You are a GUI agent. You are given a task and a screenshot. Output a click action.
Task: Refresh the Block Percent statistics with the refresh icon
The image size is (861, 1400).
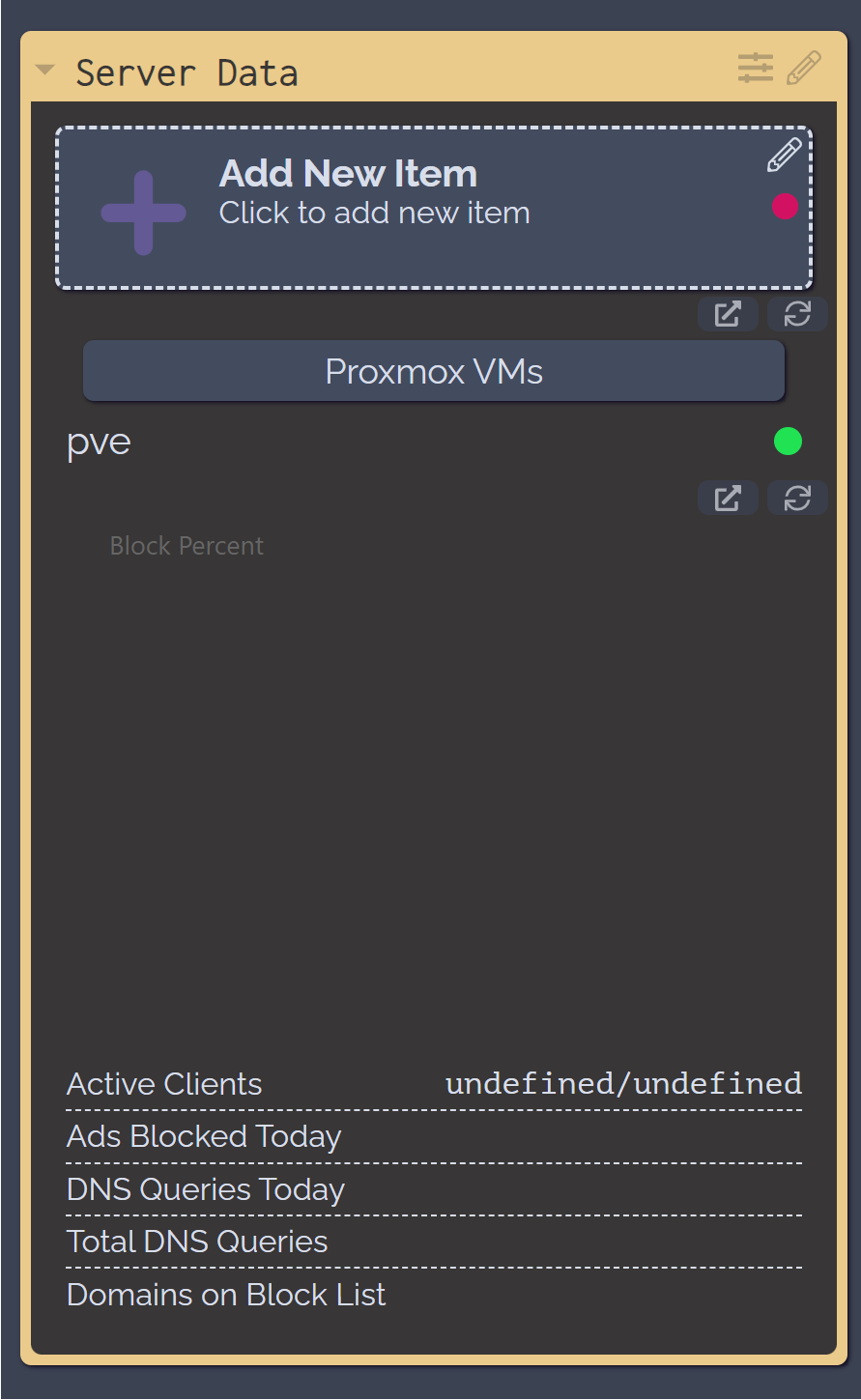click(797, 498)
